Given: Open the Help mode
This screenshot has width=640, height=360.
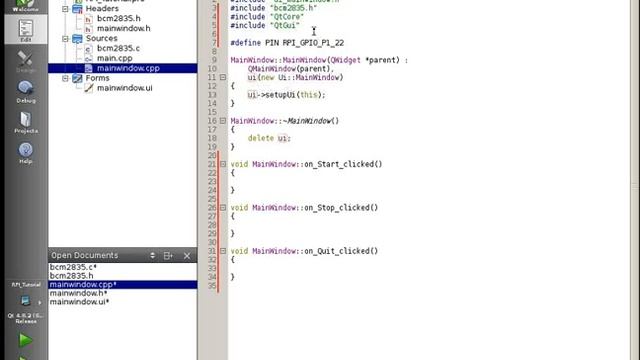Looking at the screenshot, I should tap(25, 153).
